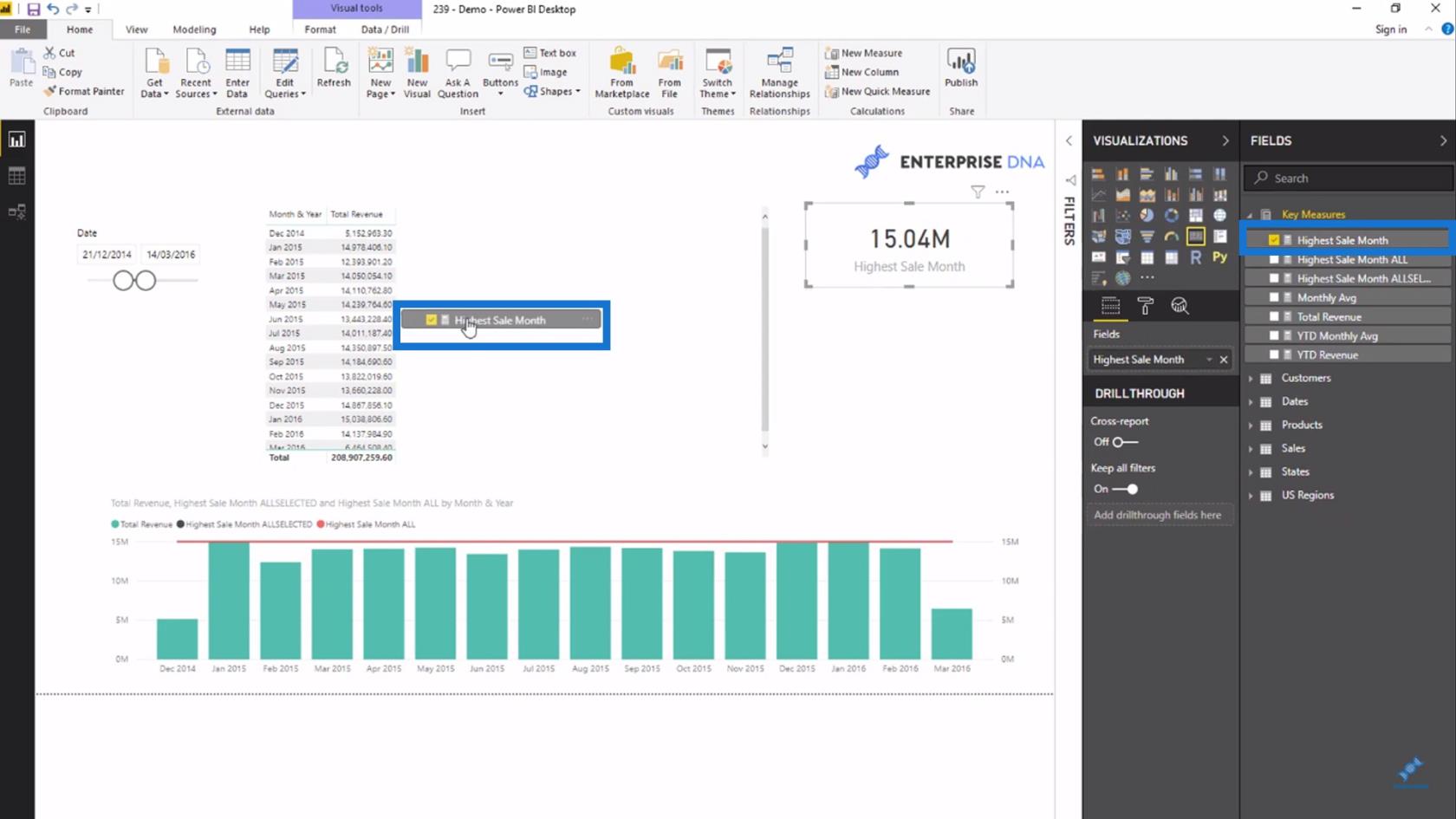The image size is (1456, 819).
Task: Choose the R script visual
Action: (1195, 257)
